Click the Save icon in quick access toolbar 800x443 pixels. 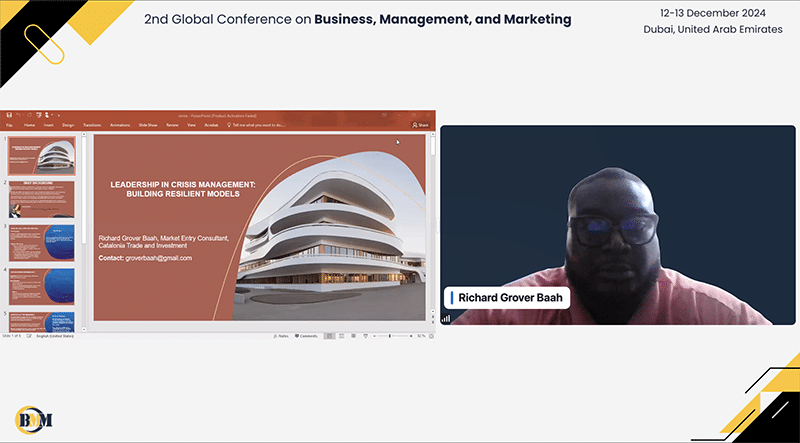tap(10, 115)
